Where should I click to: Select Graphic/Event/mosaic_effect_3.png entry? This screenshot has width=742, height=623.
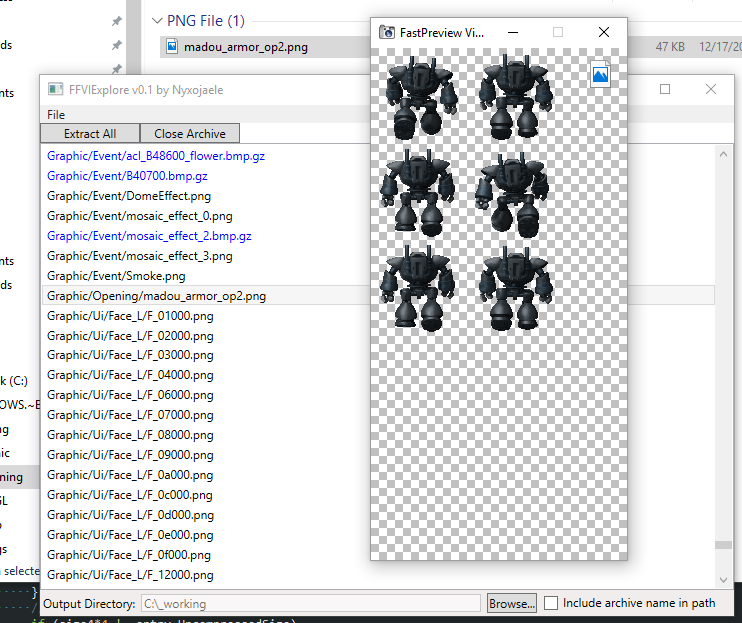(140, 256)
